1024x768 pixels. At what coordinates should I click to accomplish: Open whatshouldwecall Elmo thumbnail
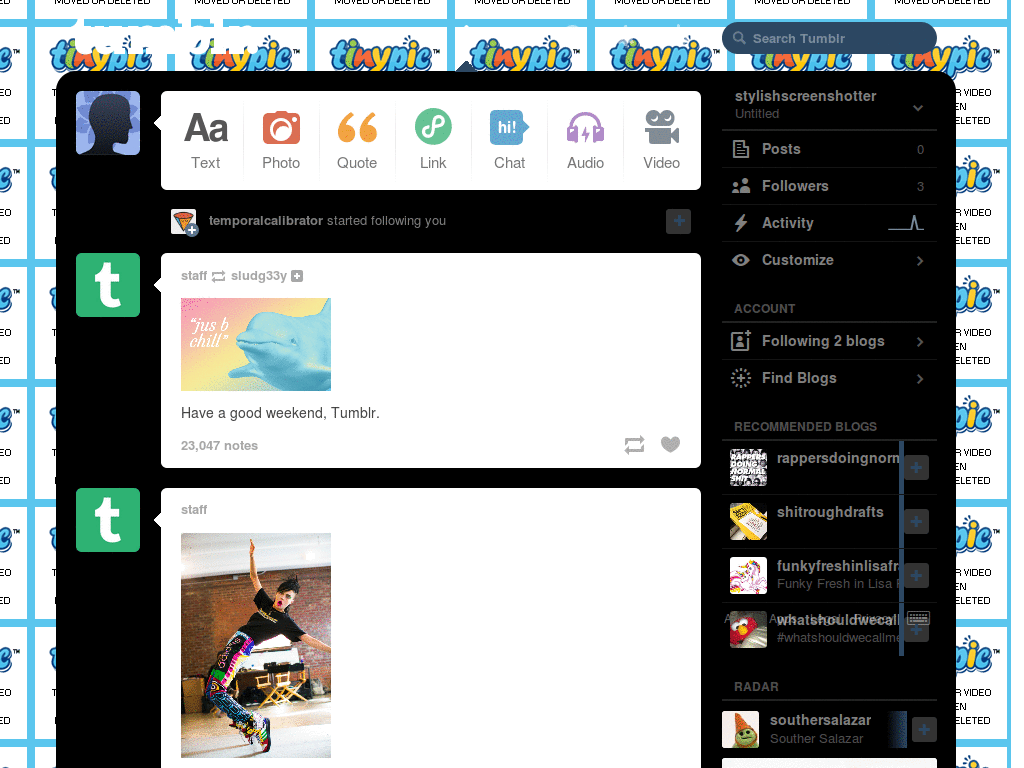point(748,630)
